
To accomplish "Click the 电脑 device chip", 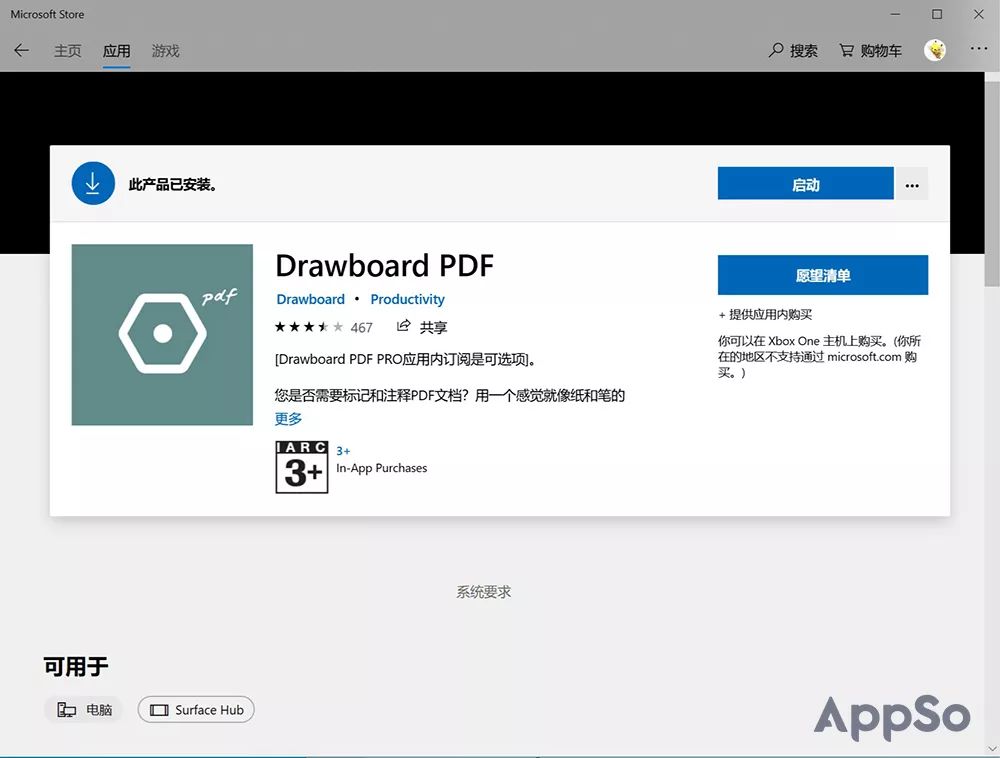I will click(x=84, y=710).
